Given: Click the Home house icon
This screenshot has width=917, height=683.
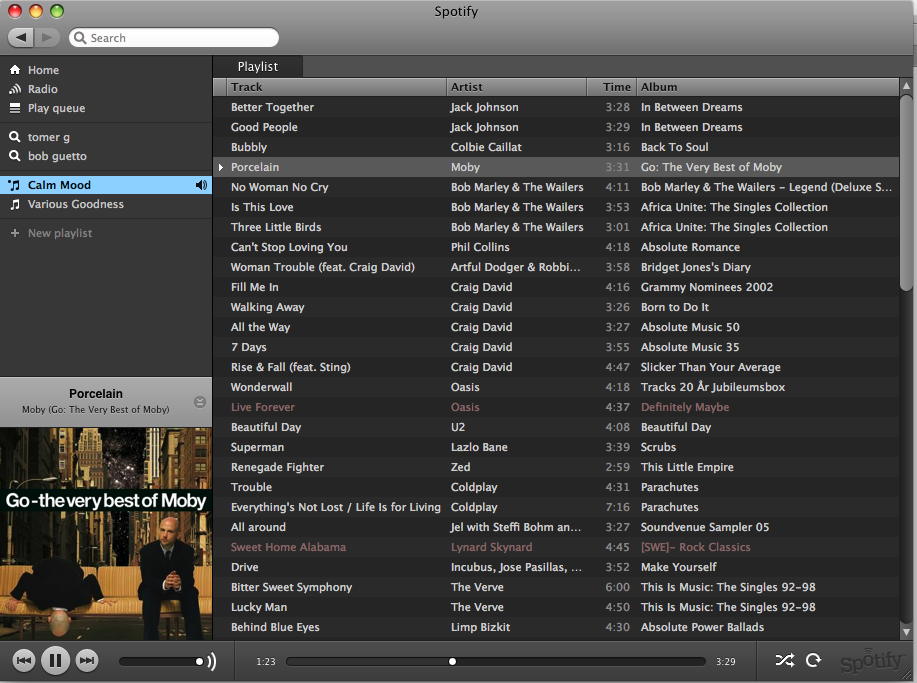Looking at the screenshot, I should [x=15, y=70].
